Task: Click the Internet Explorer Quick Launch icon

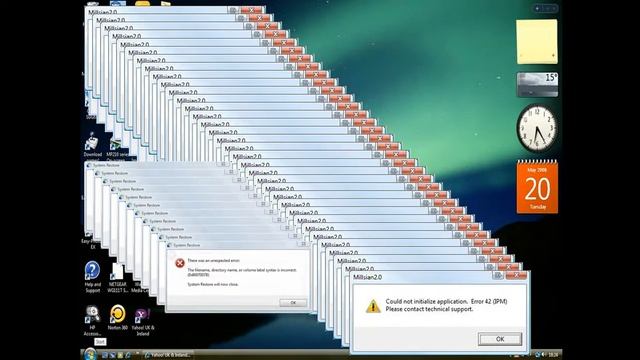Action: (128, 355)
